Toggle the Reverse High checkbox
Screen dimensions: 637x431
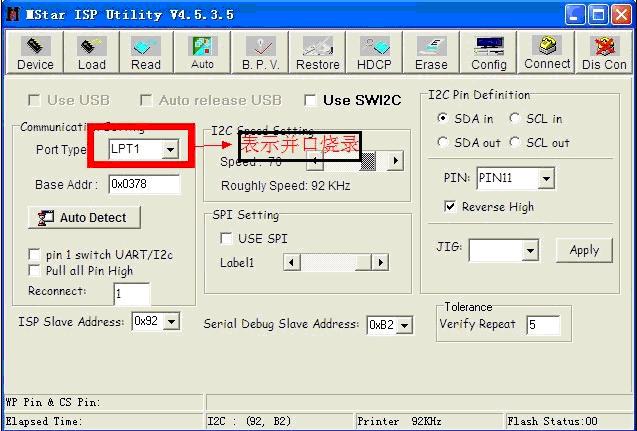(x=450, y=207)
